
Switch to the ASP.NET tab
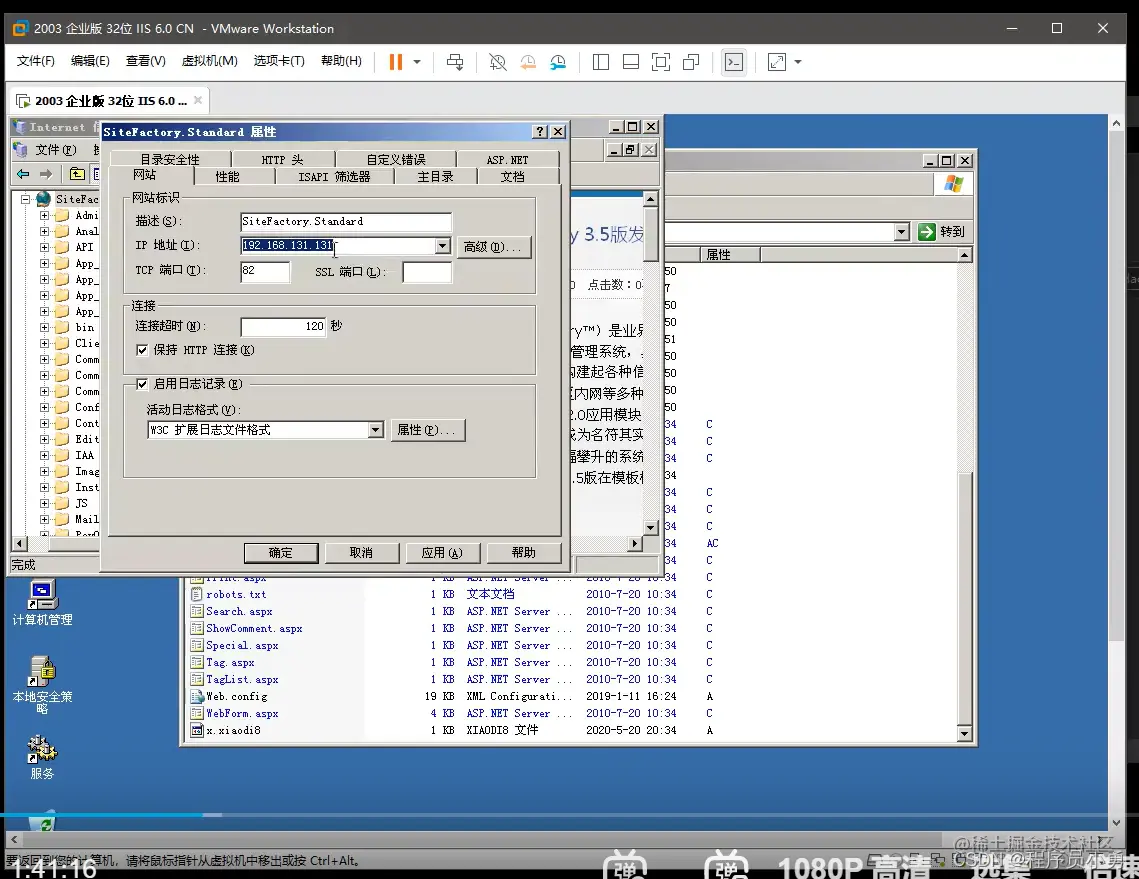508,159
